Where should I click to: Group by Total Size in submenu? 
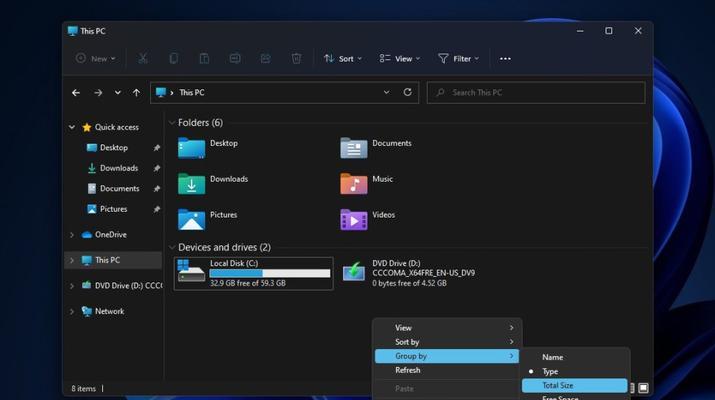575,385
